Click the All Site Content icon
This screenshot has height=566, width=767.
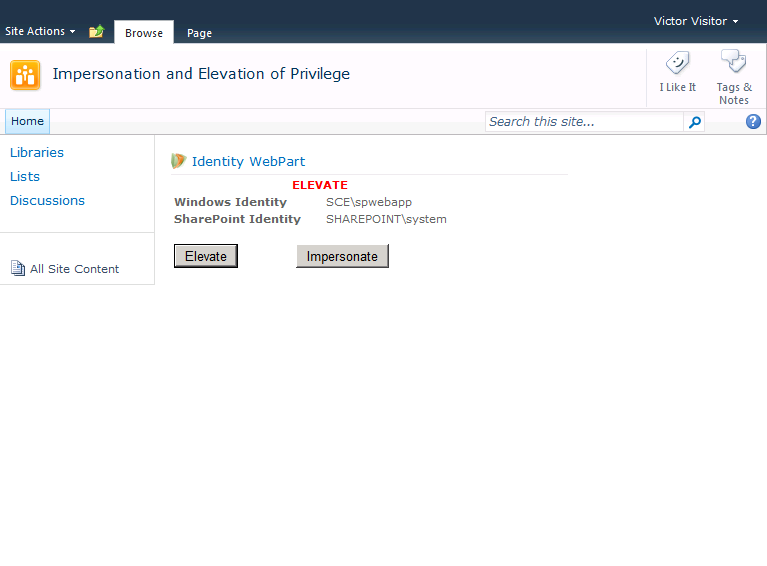(18, 268)
